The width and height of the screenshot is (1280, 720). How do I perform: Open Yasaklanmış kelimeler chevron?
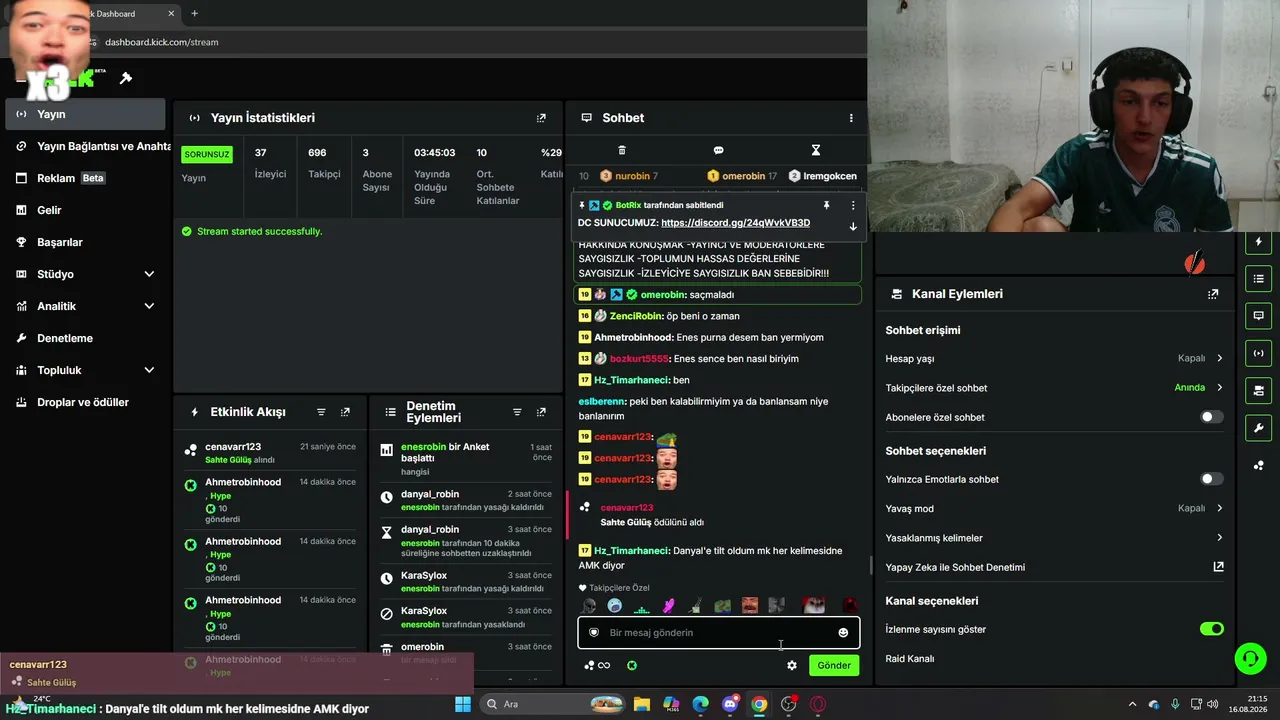[x=1219, y=538]
